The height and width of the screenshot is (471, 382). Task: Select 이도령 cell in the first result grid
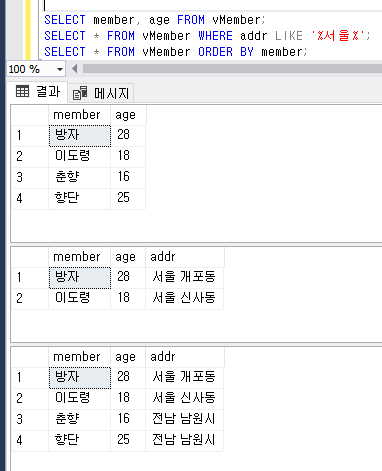pyautogui.click(x=80, y=156)
